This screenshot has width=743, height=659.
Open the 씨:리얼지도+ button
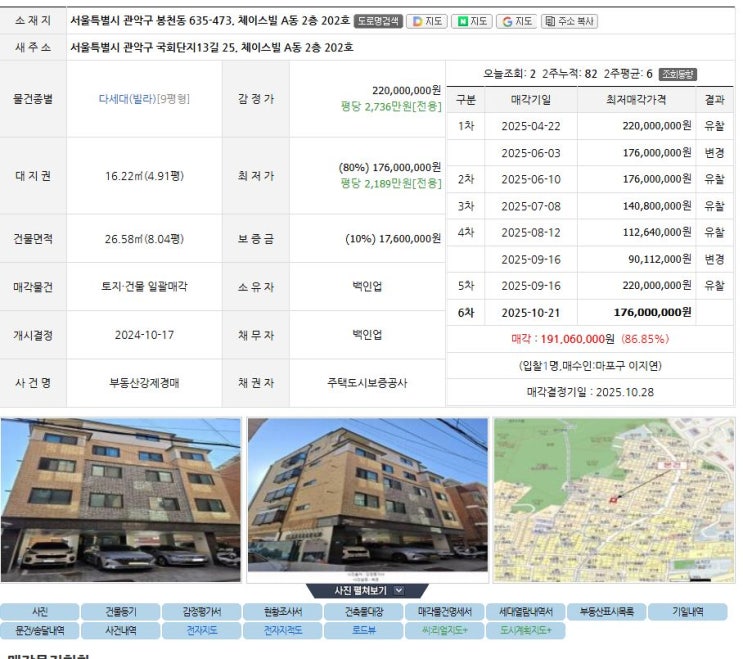tap(444, 631)
